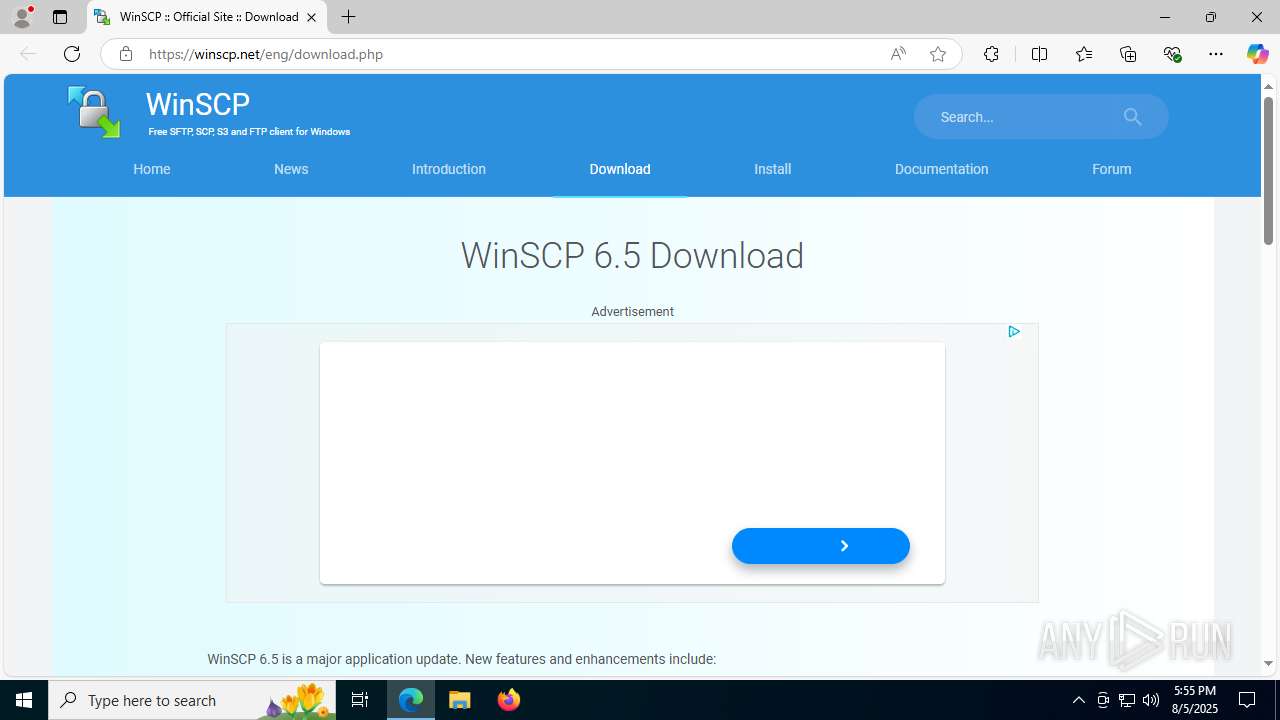The image size is (1280, 720).
Task: Click the WinSCP site title link
Action: click(198, 104)
